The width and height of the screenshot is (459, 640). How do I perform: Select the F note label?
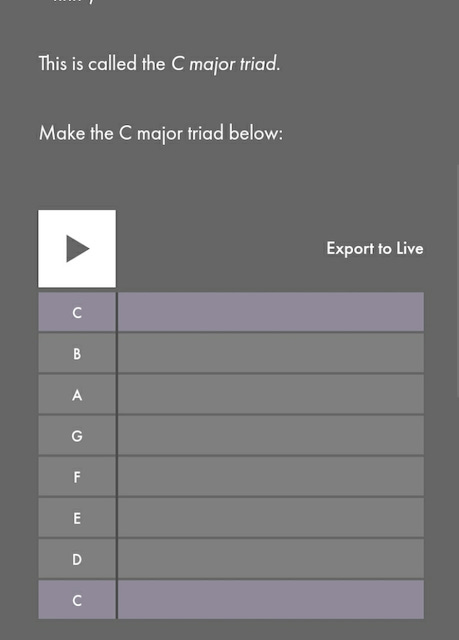pos(77,477)
